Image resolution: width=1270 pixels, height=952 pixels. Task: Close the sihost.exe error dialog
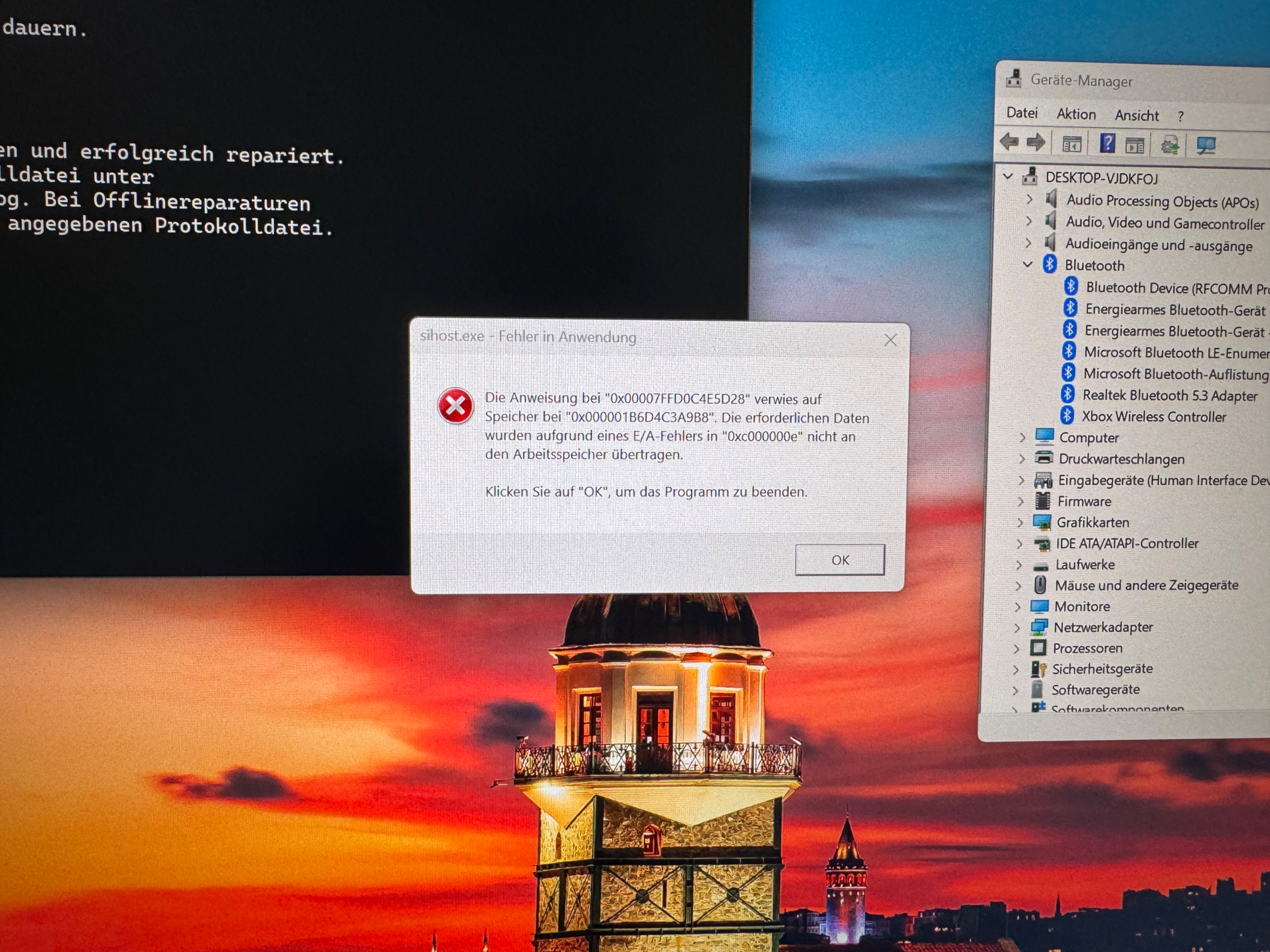coord(890,340)
